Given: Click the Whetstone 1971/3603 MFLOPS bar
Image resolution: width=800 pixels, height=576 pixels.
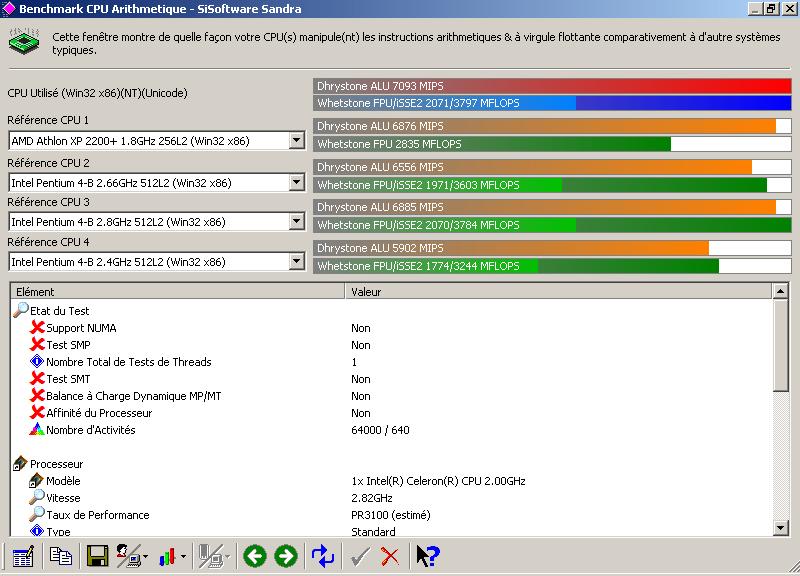Looking at the screenshot, I should click(x=552, y=185).
